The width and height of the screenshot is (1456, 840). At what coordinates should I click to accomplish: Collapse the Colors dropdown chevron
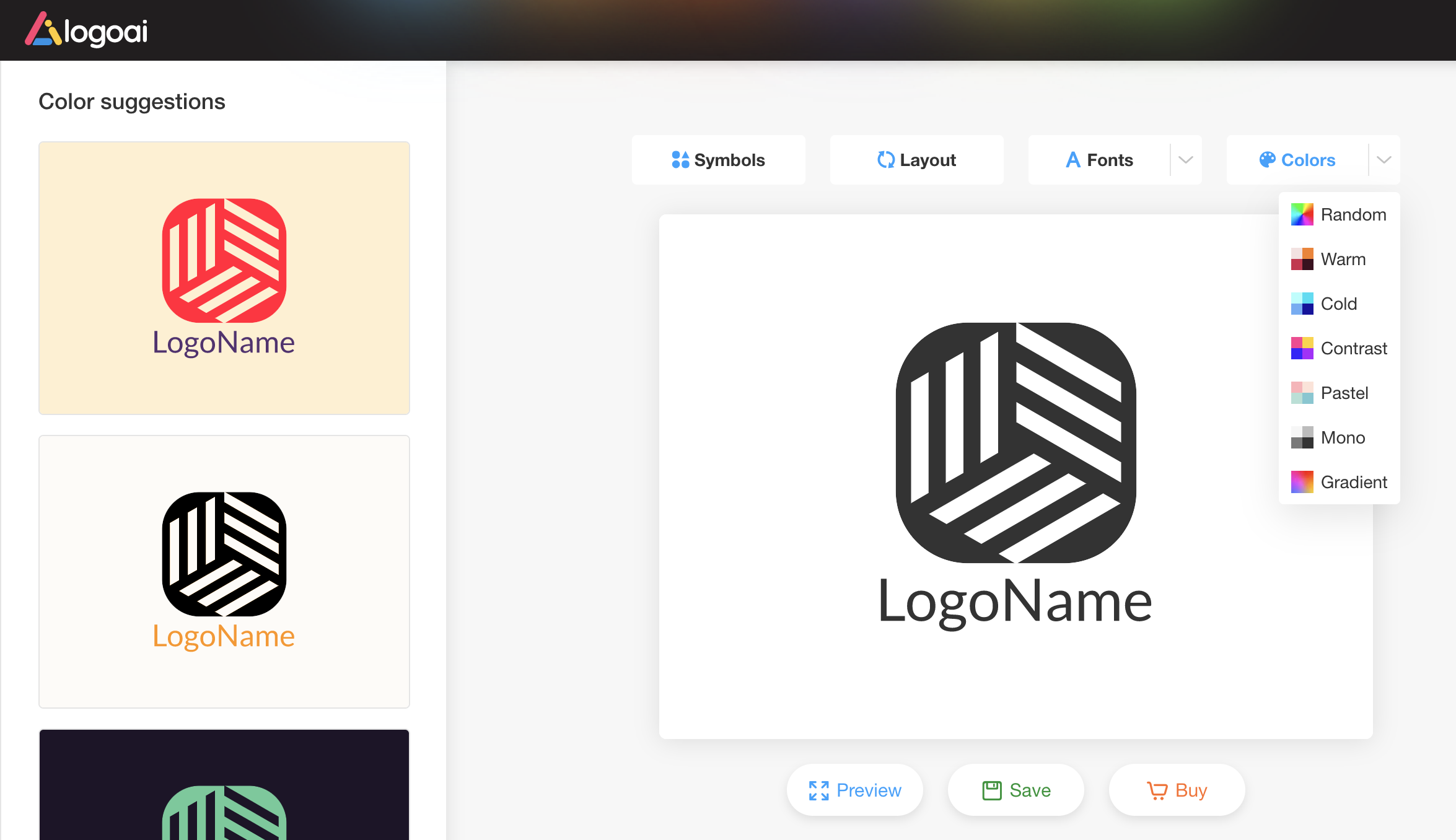(1384, 160)
